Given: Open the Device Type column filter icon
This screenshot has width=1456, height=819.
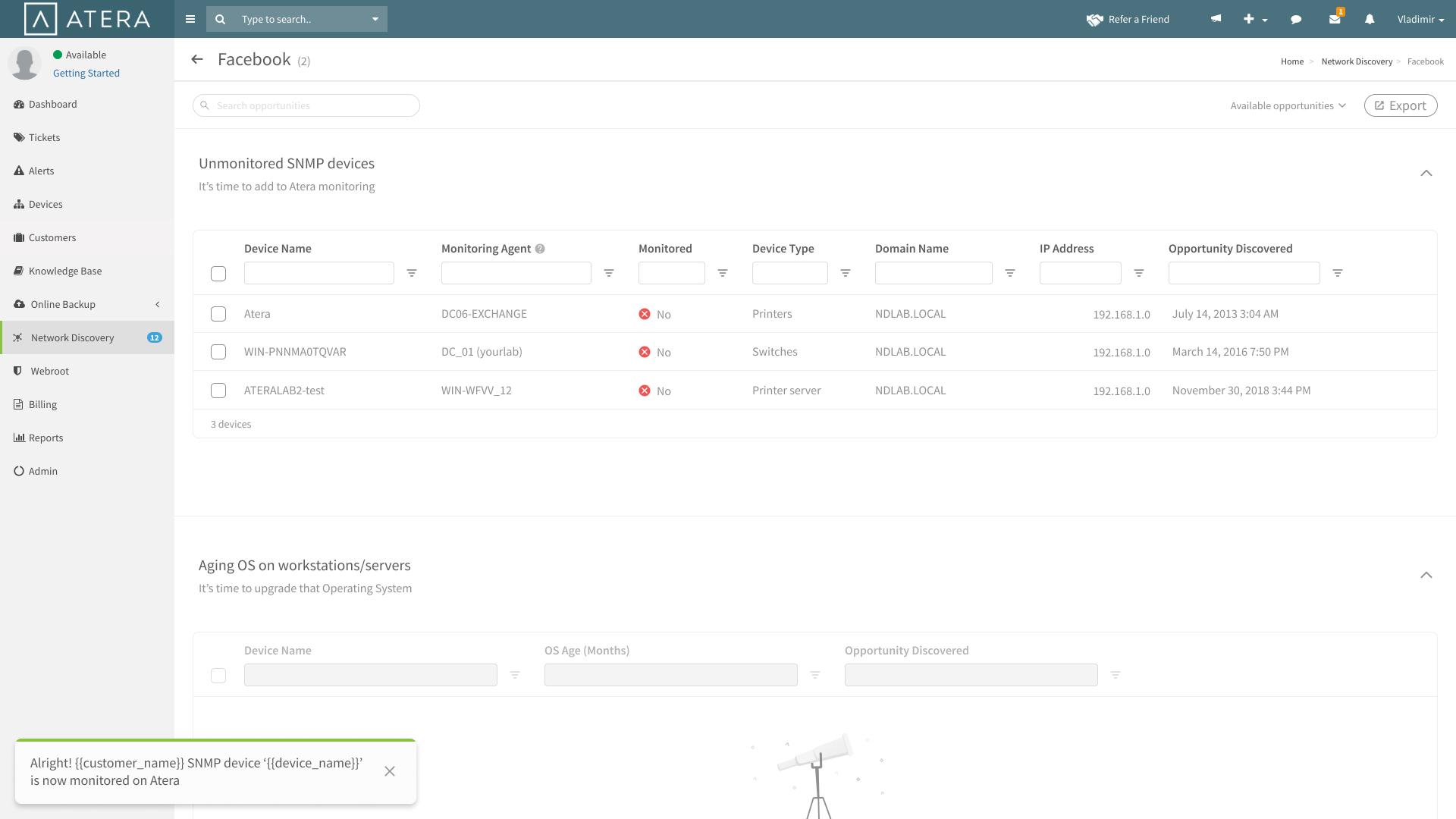Looking at the screenshot, I should point(846,273).
